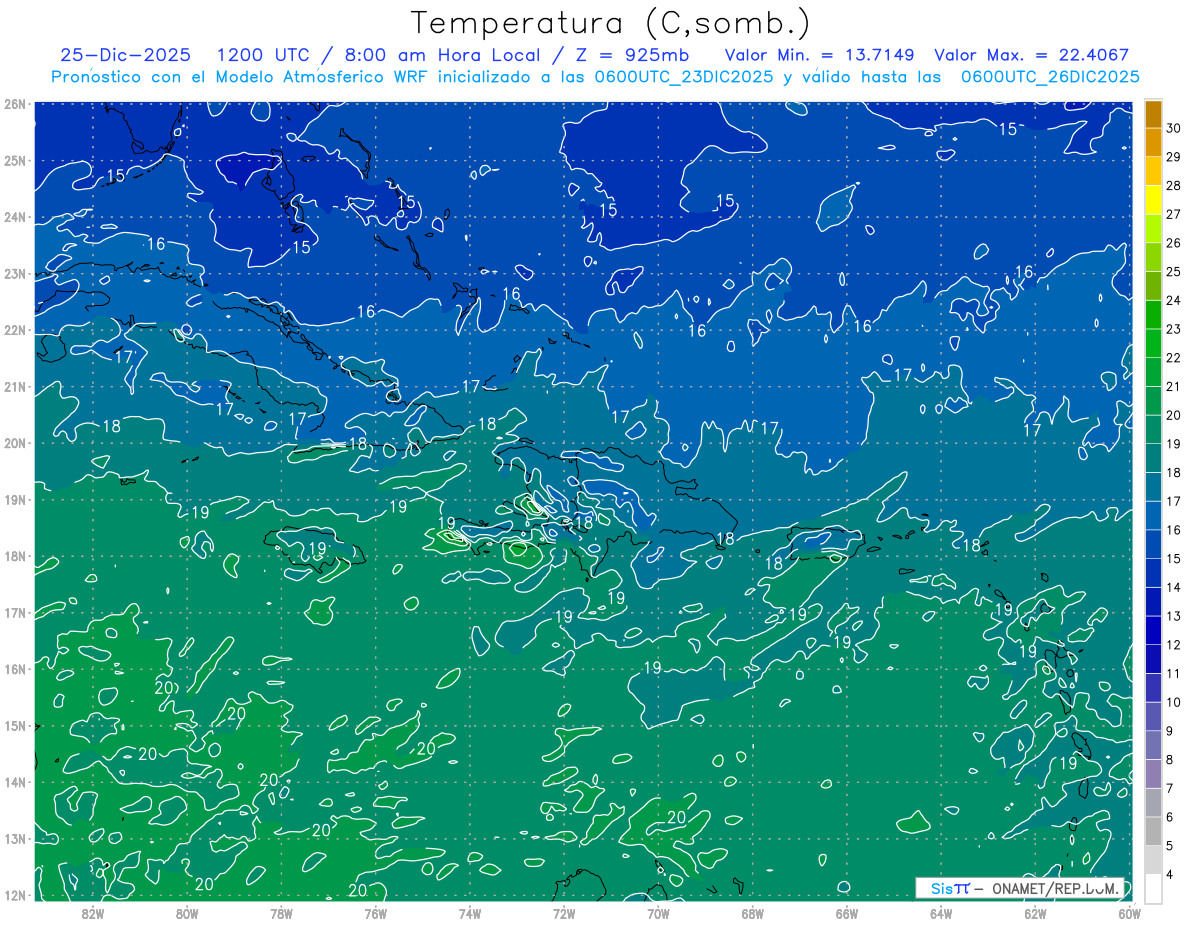The height and width of the screenshot is (927, 1200).
Task: Click latitude axis label '14N'
Action: [x=14, y=782]
